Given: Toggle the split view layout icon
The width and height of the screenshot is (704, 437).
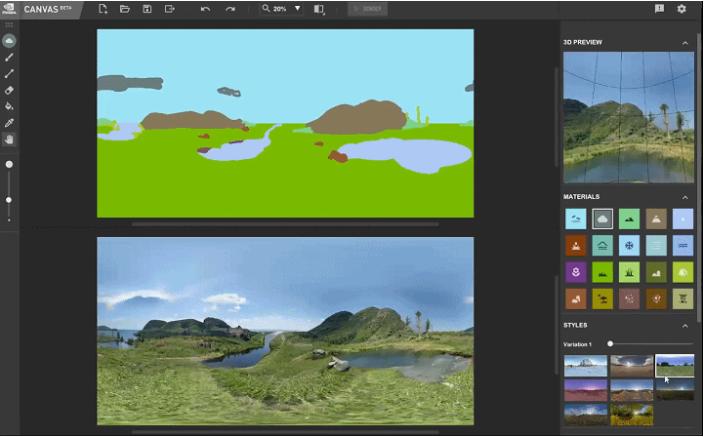Looking at the screenshot, I should 319,9.
